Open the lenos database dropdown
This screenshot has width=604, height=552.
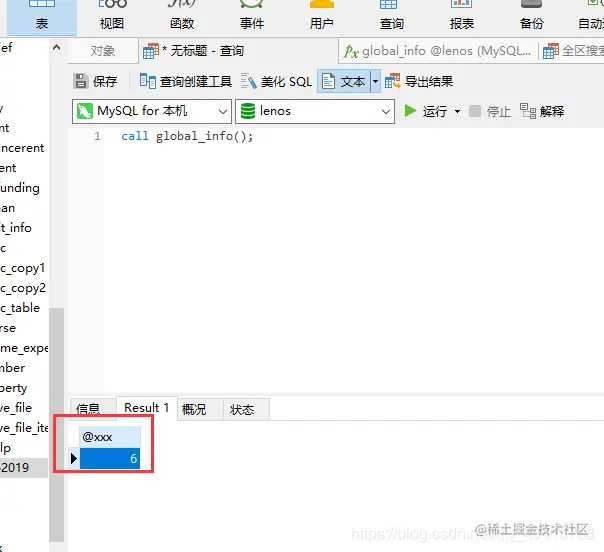[x=315, y=111]
